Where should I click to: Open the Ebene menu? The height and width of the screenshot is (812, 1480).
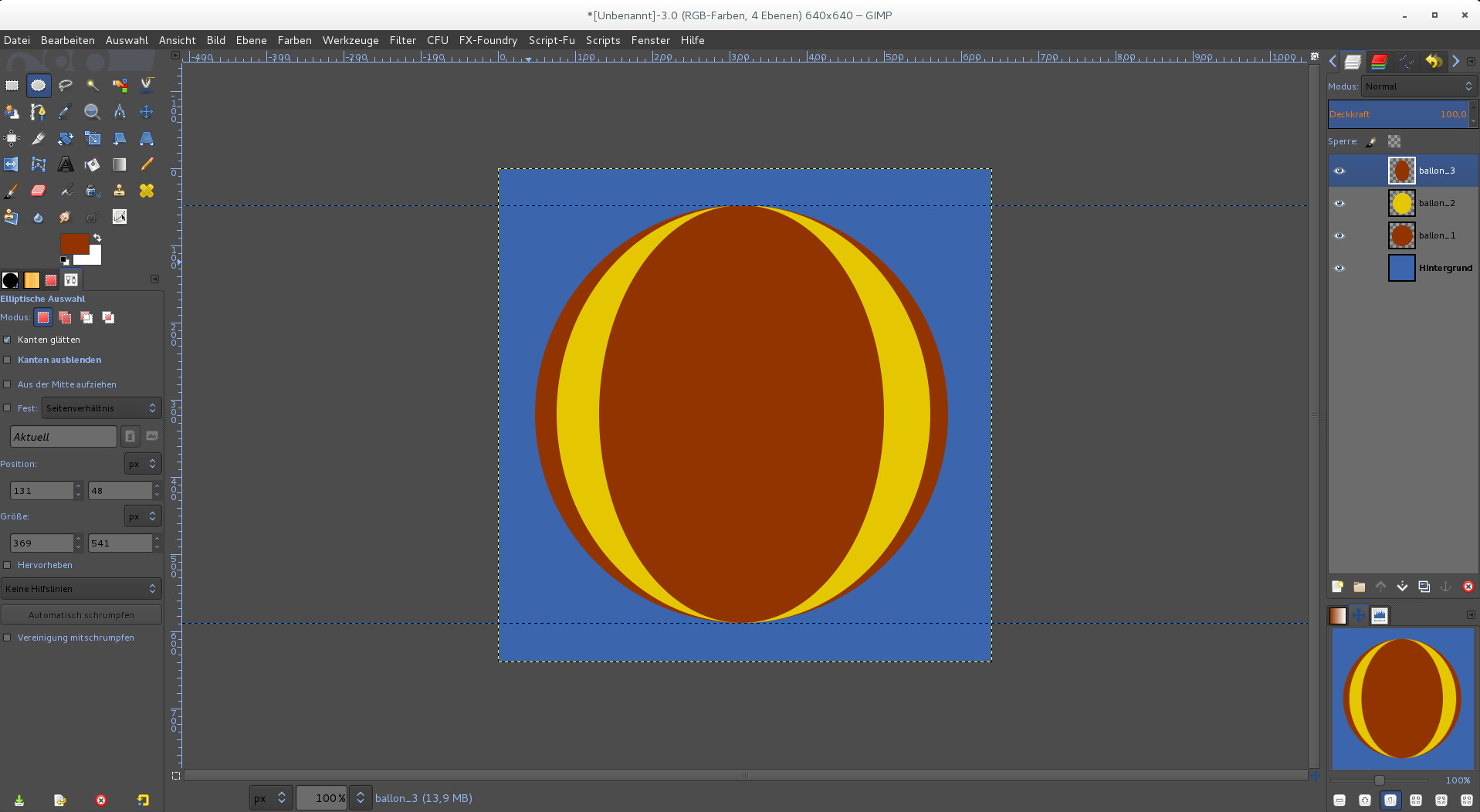251,40
